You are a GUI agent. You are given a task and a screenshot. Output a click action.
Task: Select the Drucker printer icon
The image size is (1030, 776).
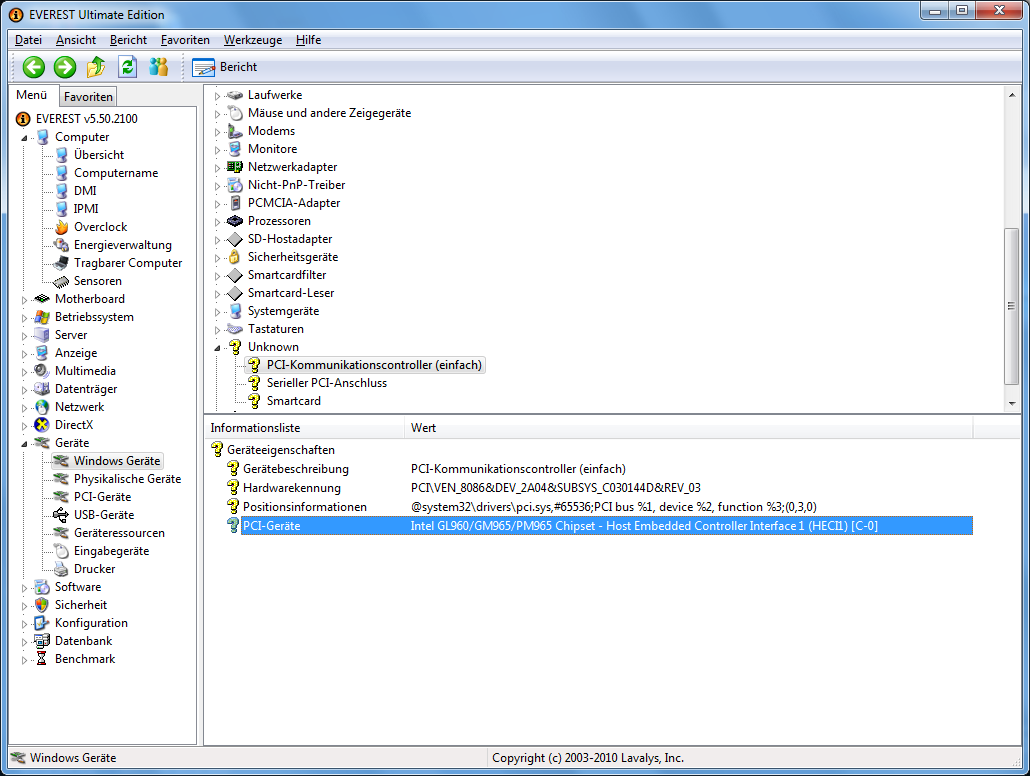point(61,569)
